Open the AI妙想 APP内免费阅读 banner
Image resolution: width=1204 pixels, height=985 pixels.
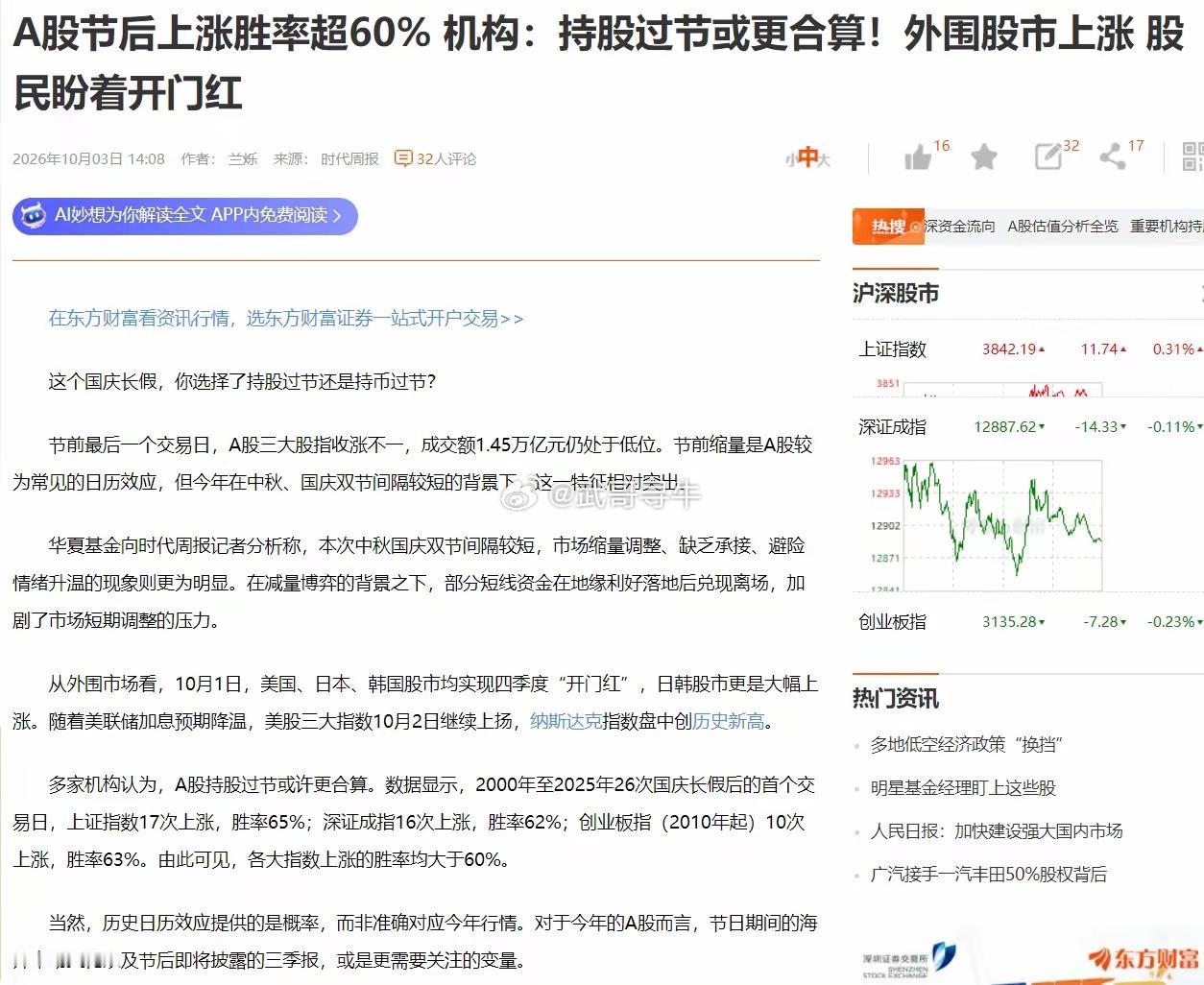(185, 216)
